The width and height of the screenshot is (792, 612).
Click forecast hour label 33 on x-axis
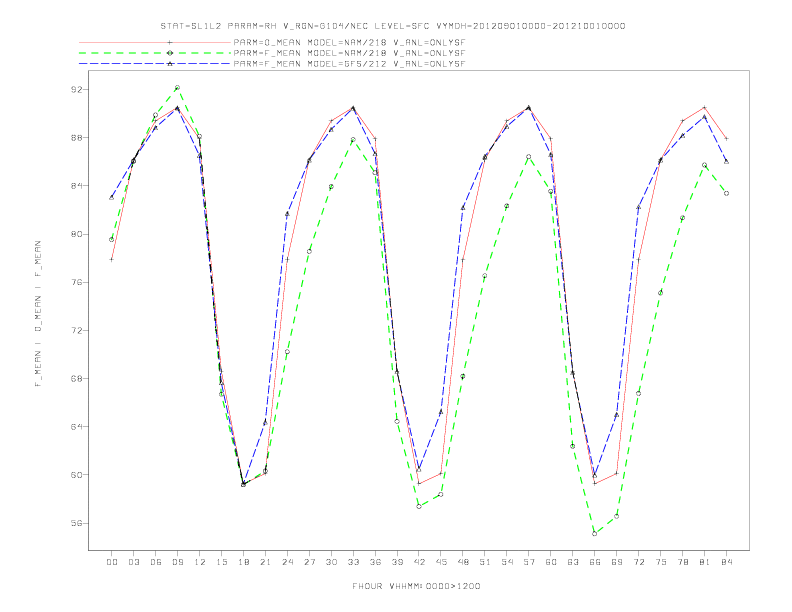pos(353,562)
